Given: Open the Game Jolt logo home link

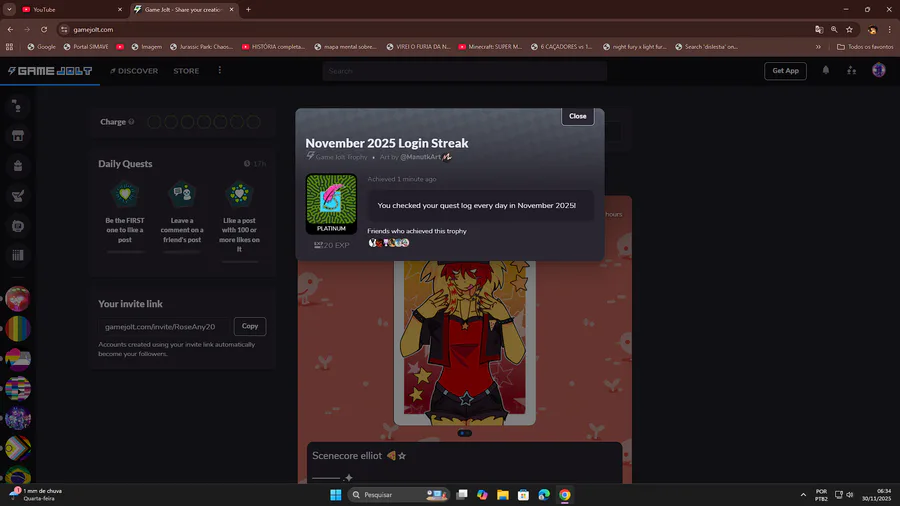Looking at the screenshot, I should tap(50, 71).
